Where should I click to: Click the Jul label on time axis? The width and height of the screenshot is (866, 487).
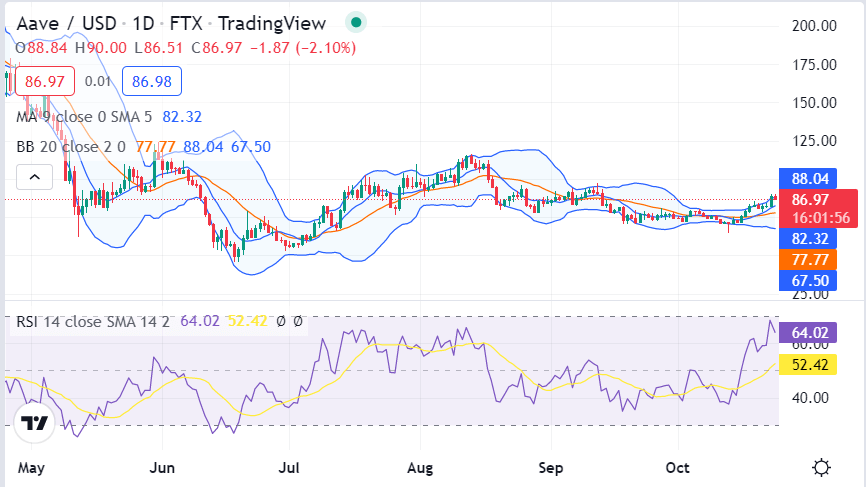tap(289, 468)
